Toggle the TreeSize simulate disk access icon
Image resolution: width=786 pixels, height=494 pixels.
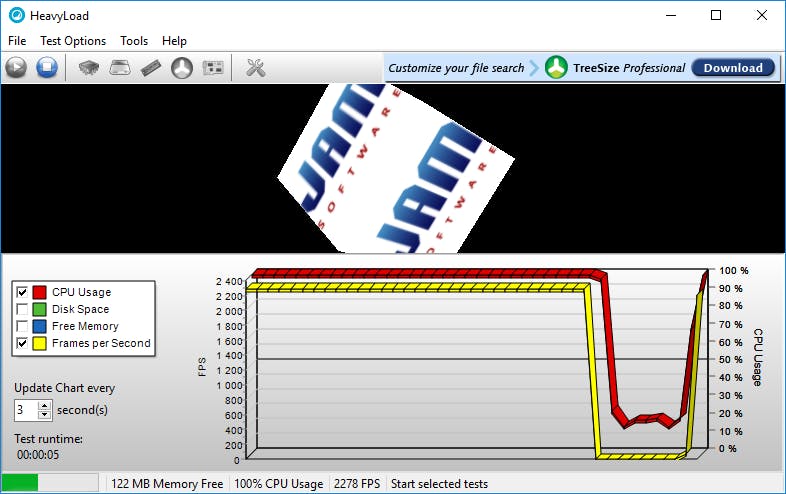click(x=182, y=67)
